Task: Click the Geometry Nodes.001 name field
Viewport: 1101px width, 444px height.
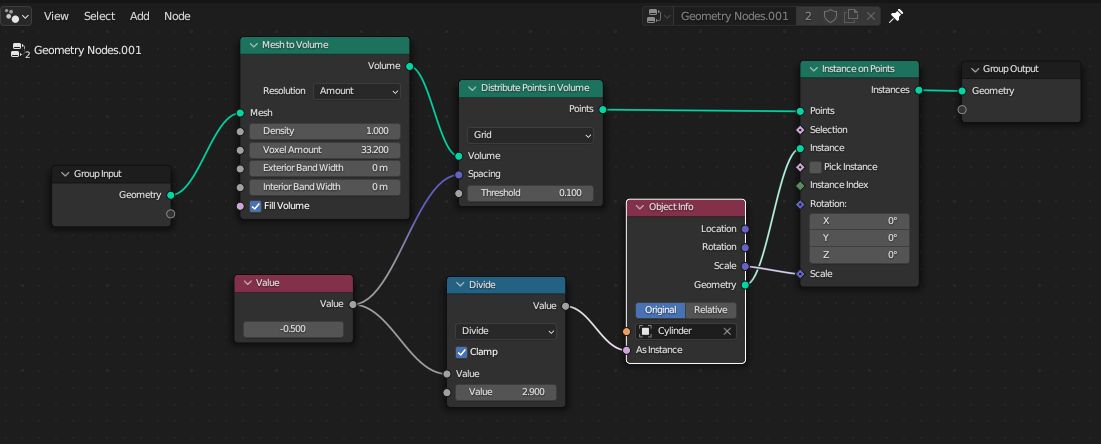Action: coord(734,15)
